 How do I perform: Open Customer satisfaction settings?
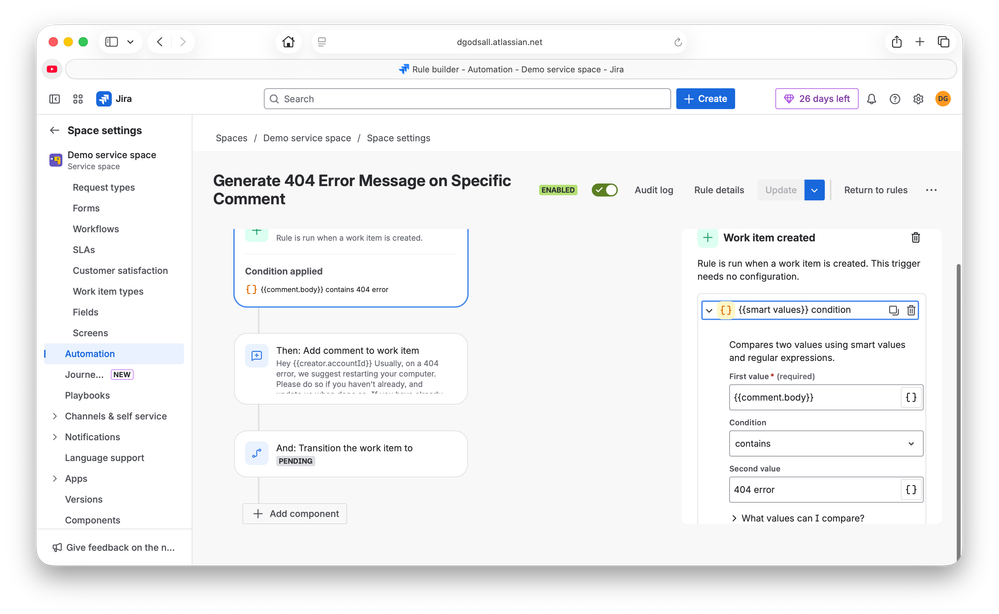coord(120,271)
